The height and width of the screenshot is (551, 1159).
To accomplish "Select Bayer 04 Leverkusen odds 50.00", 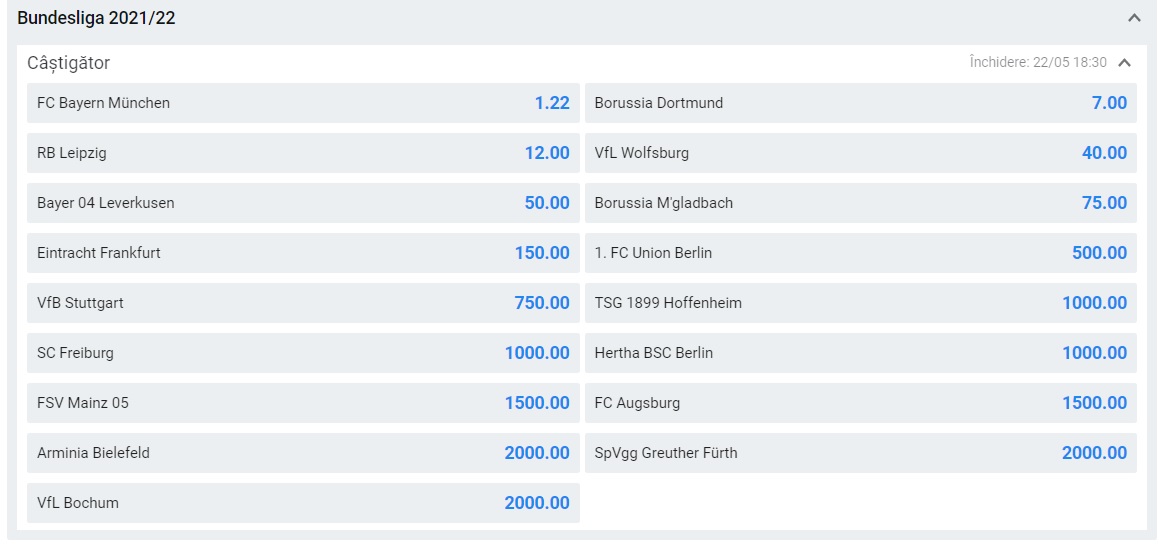I will [303, 203].
